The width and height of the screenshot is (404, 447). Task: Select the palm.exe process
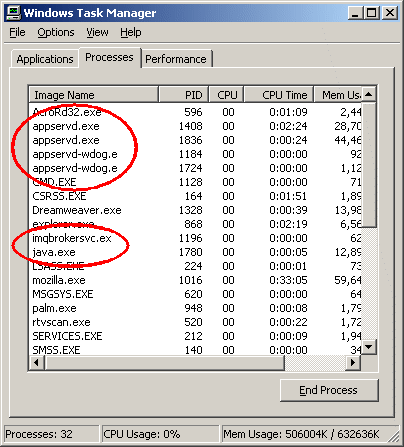pos(195,308)
